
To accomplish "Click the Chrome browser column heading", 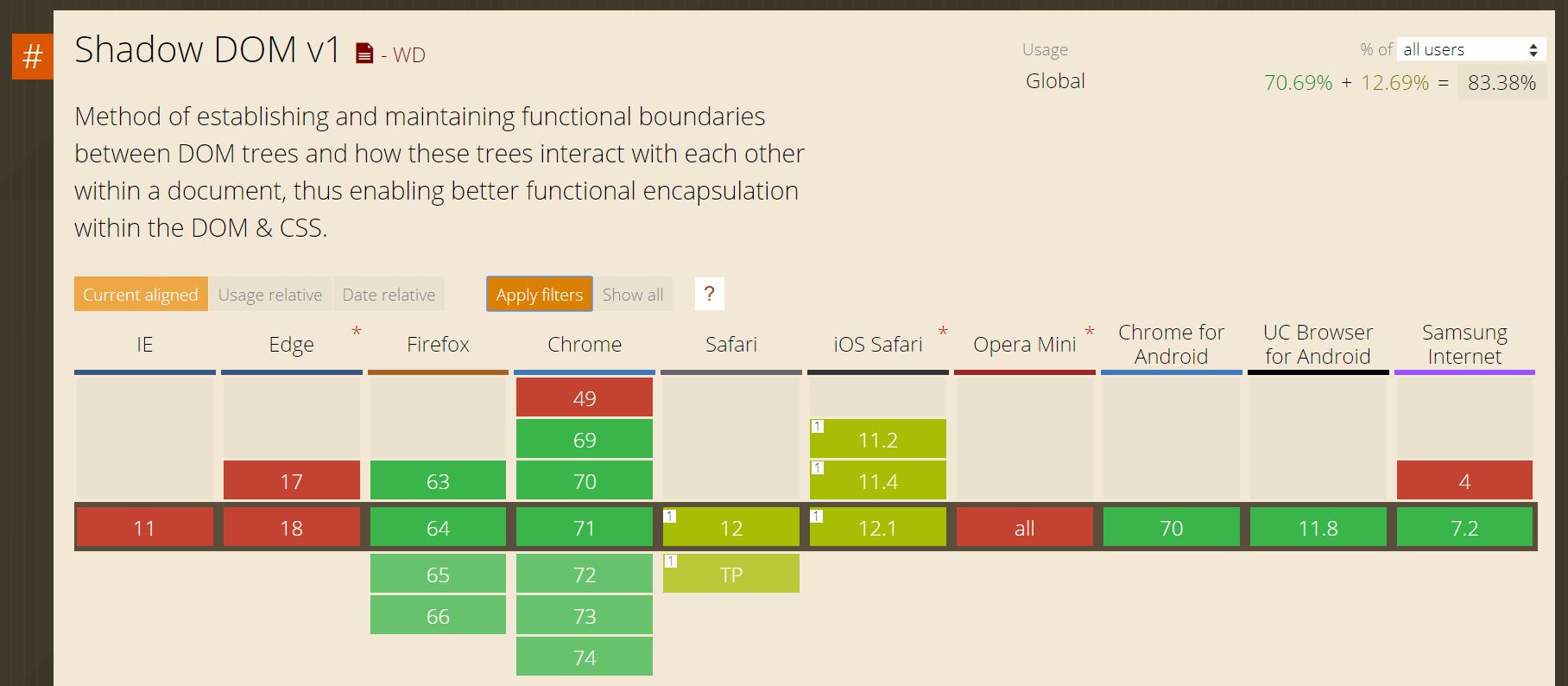I will 585,345.
